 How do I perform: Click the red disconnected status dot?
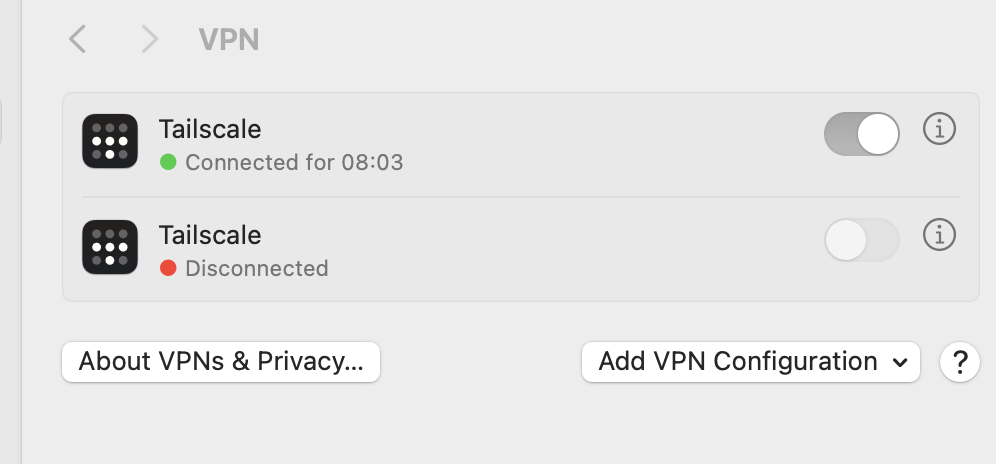[x=168, y=268]
